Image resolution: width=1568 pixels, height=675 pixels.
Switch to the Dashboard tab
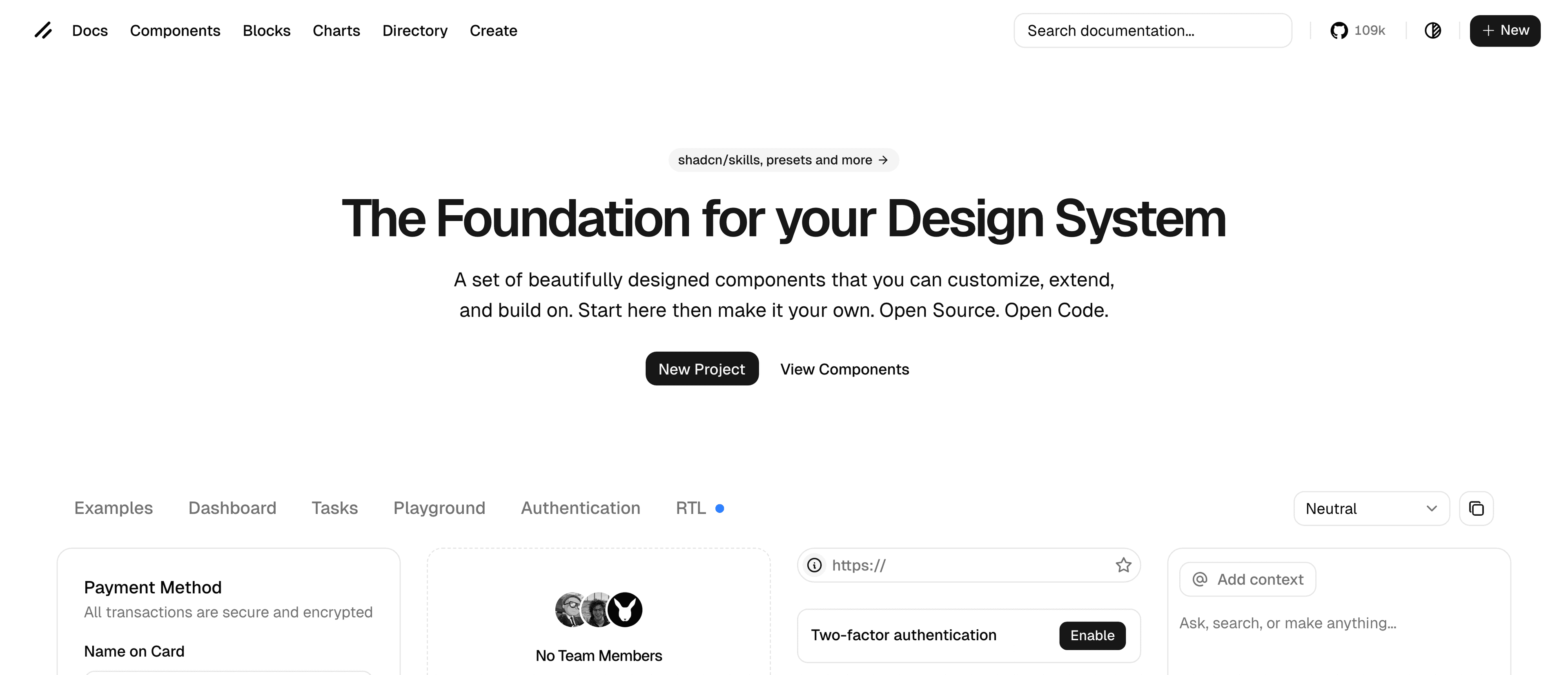pyautogui.click(x=232, y=508)
